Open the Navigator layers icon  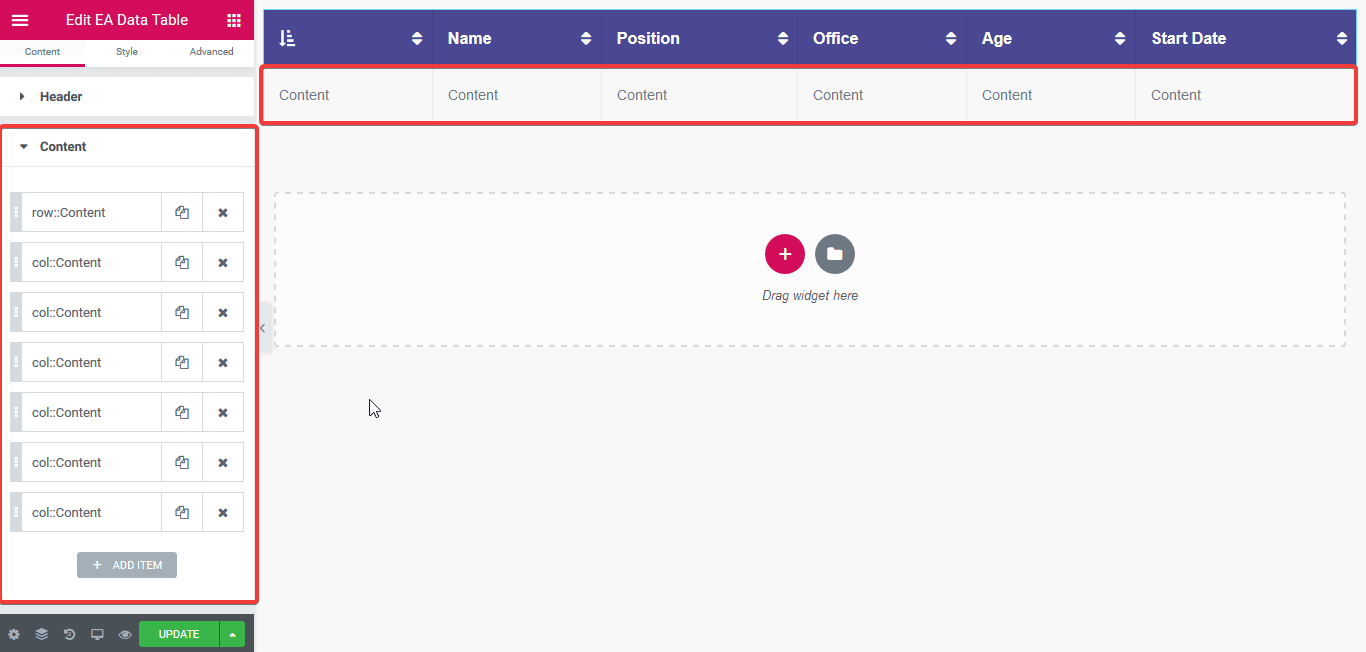tap(42, 634)
